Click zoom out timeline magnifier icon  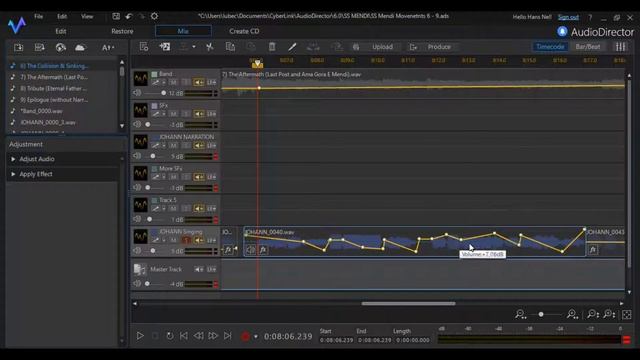520,314
